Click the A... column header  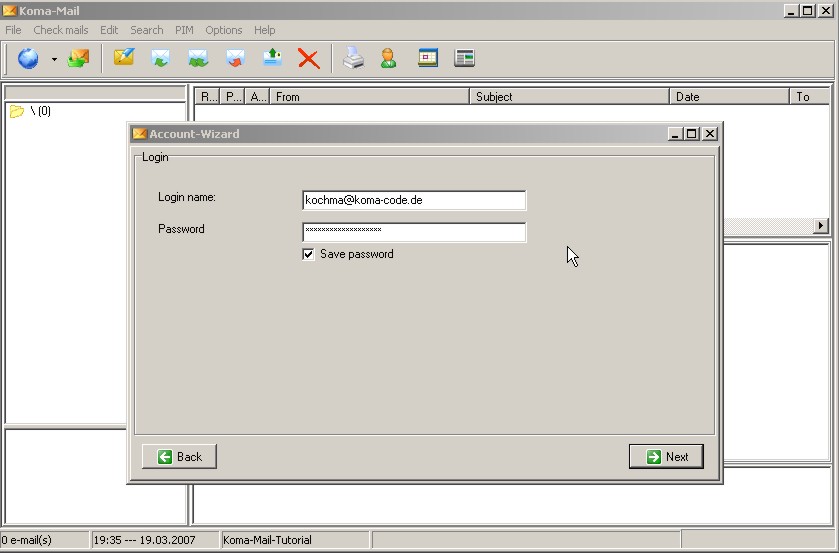click(x=257, y=97)
